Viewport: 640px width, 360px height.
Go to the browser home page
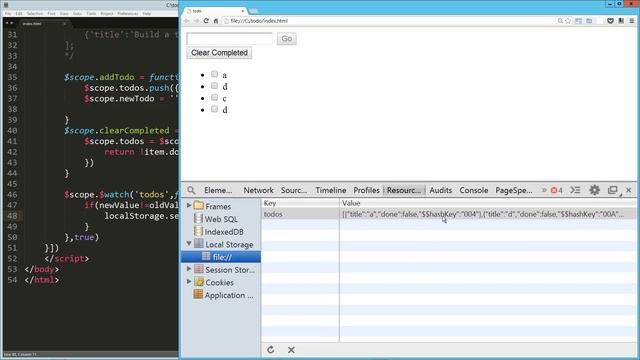216,21
